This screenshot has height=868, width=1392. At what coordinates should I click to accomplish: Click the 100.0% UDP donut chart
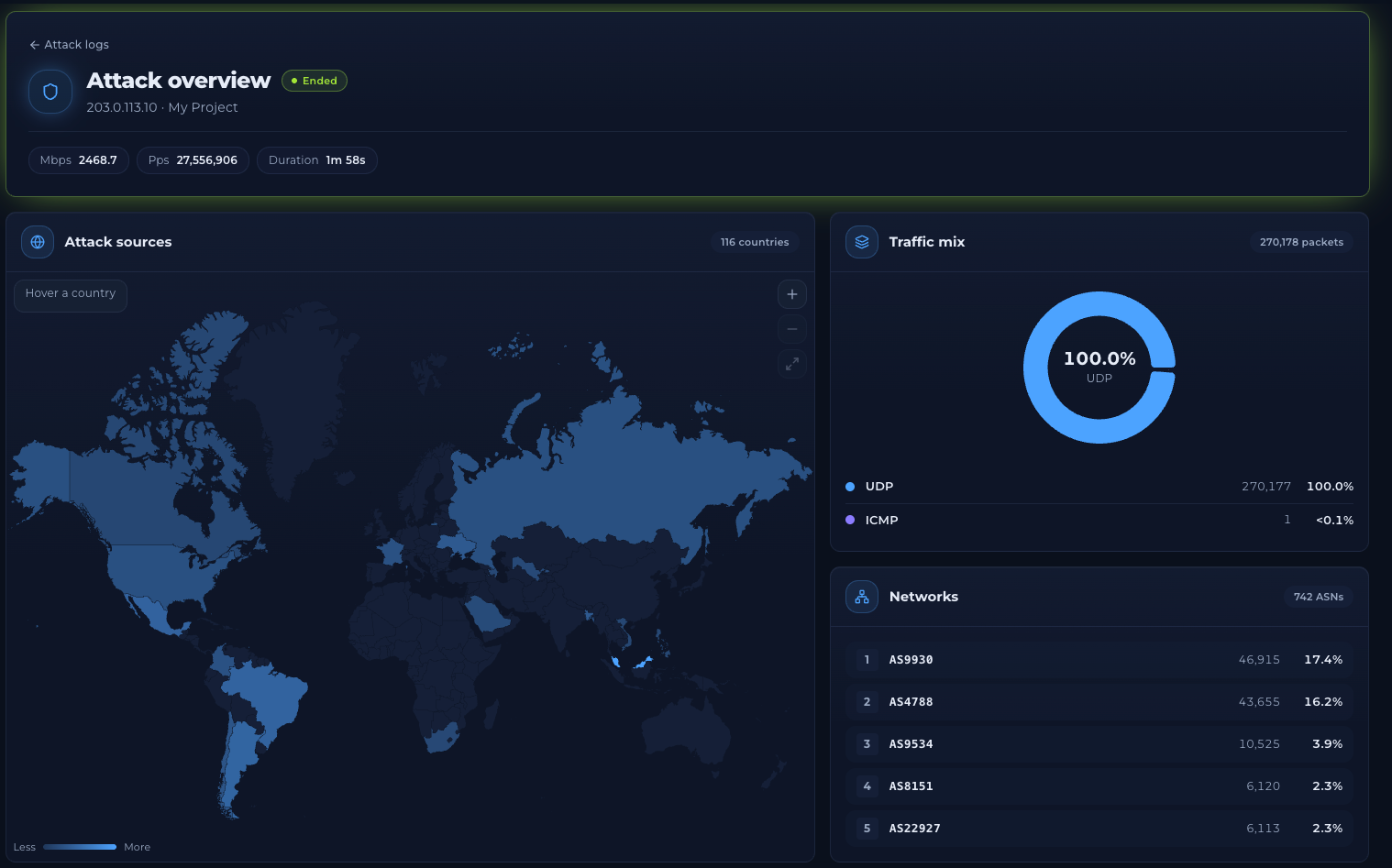coord(1099,367)
